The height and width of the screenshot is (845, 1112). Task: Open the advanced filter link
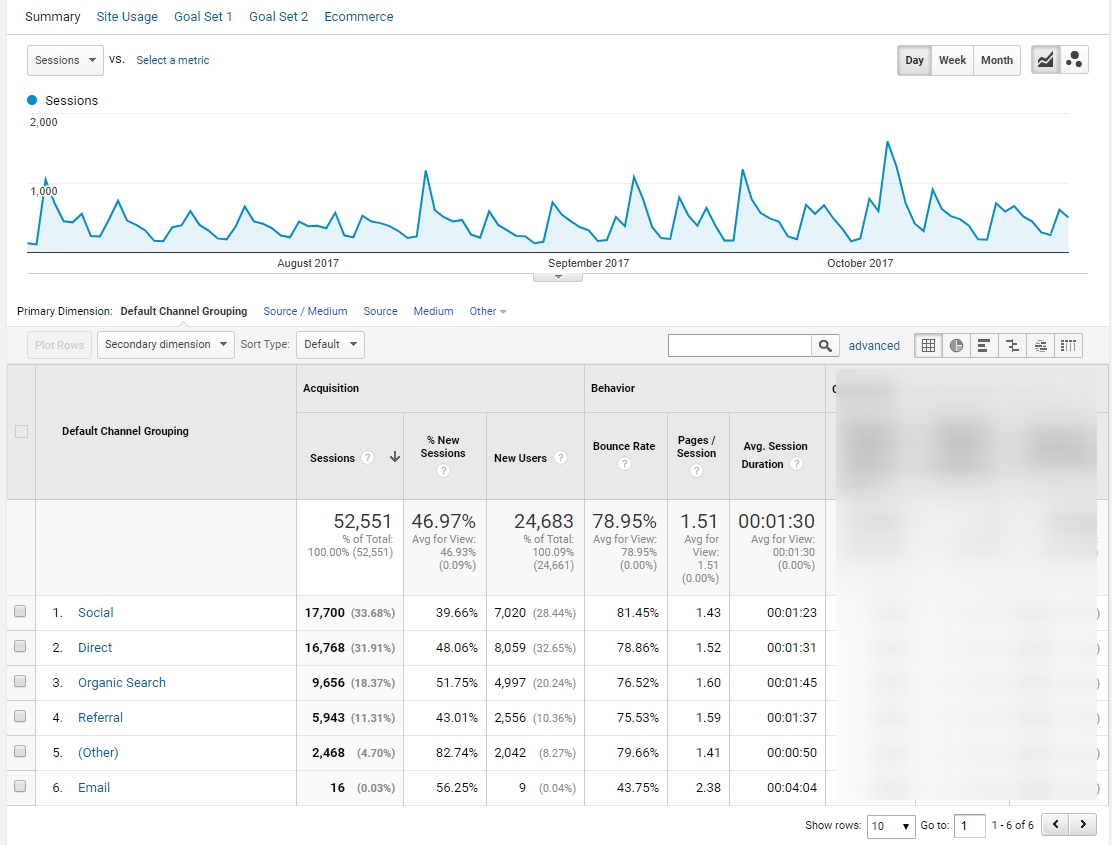click(874, 346)
